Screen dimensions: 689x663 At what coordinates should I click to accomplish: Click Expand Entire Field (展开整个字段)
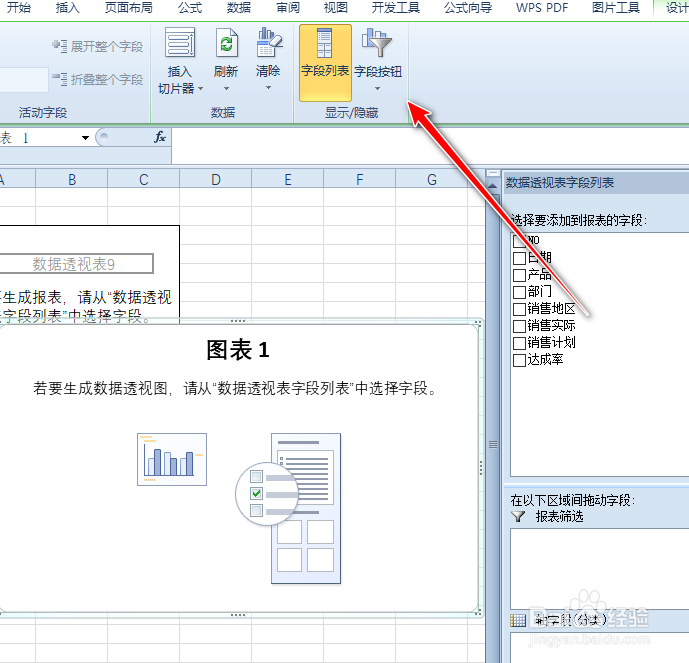97,46
